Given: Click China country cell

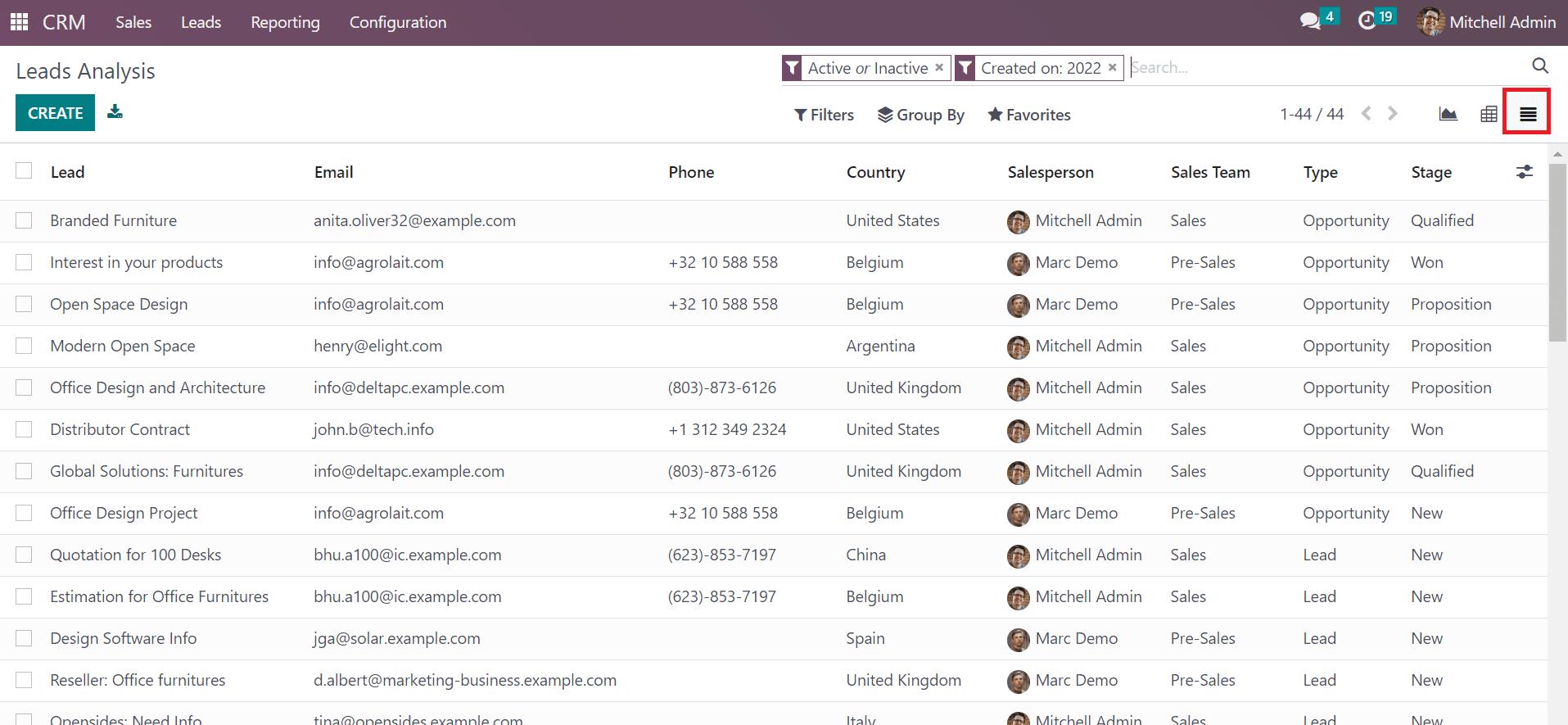Looking at the screenshot, I should 866,555.
